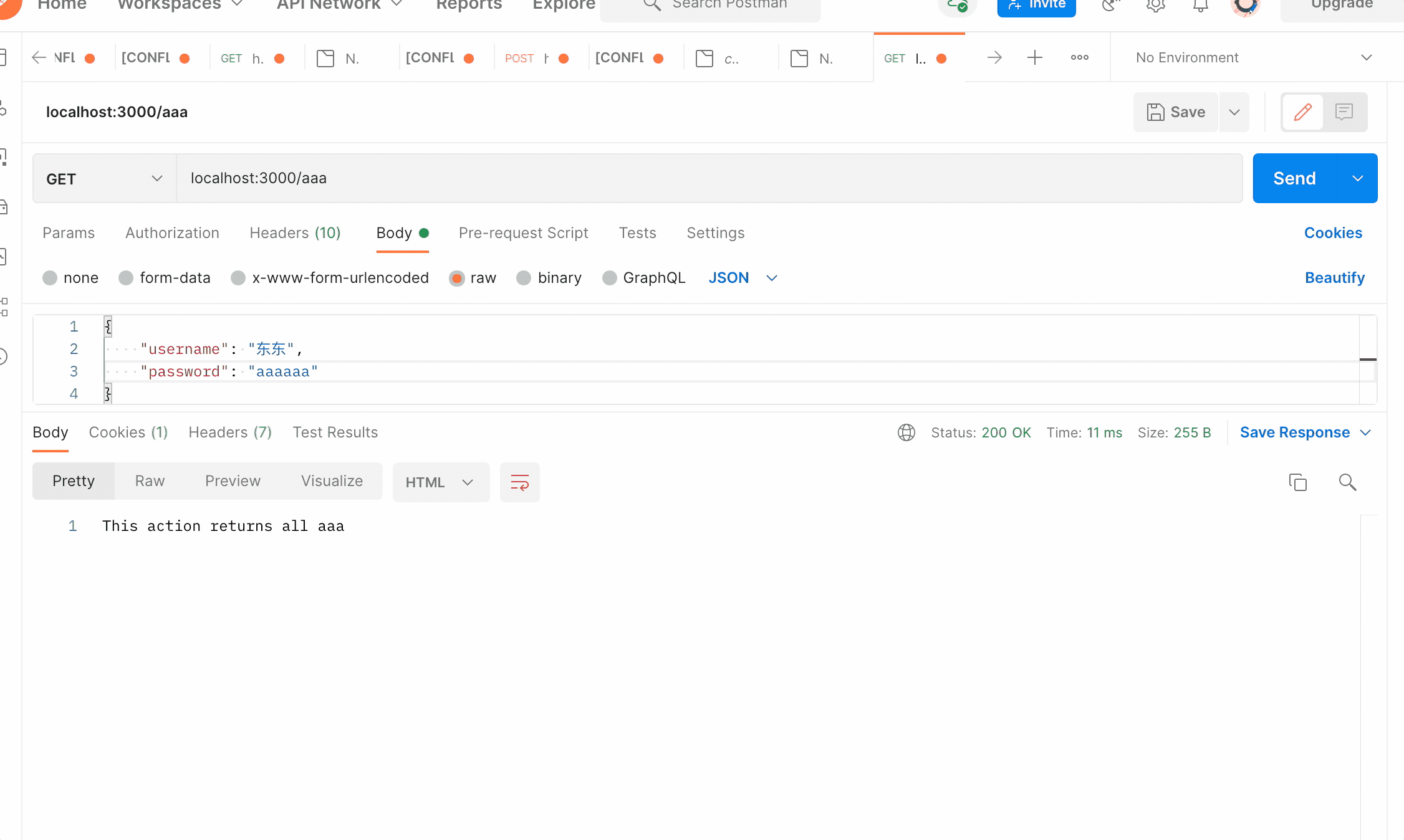Switch to the Tests tab

coord(638,233)
